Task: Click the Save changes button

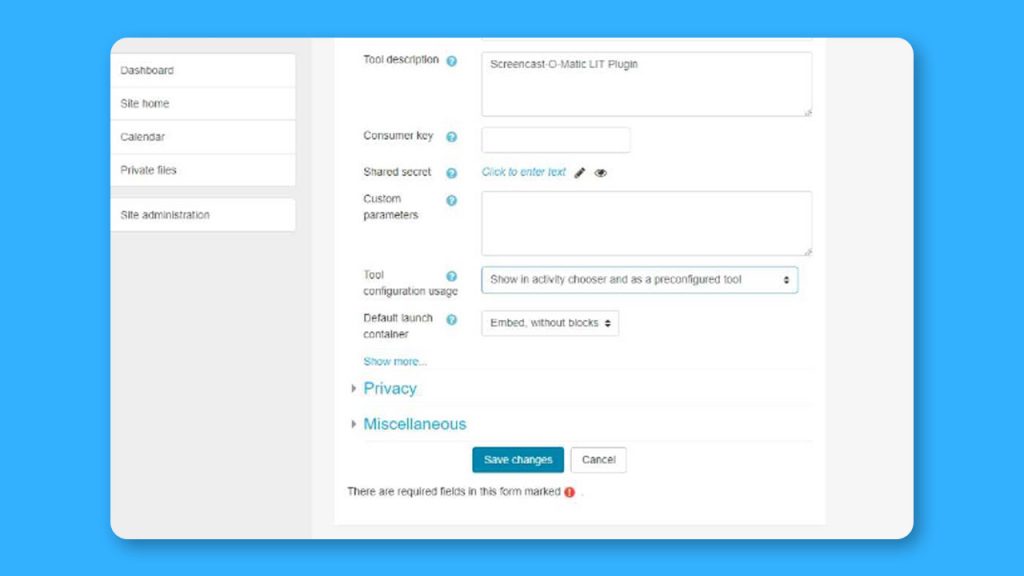Action: point(517,459)
